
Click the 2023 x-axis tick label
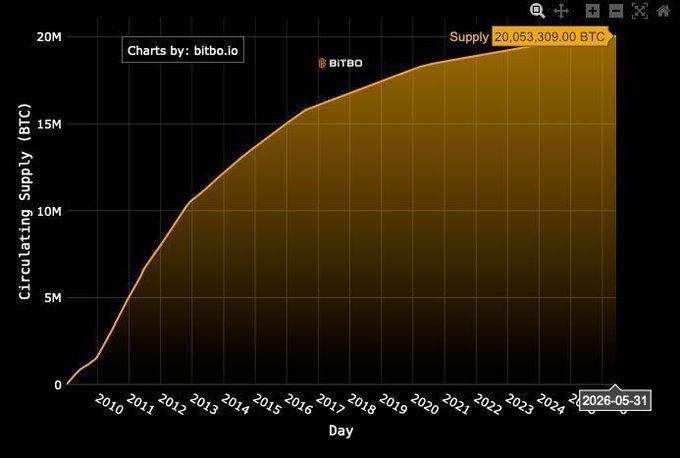click(519, 404)
